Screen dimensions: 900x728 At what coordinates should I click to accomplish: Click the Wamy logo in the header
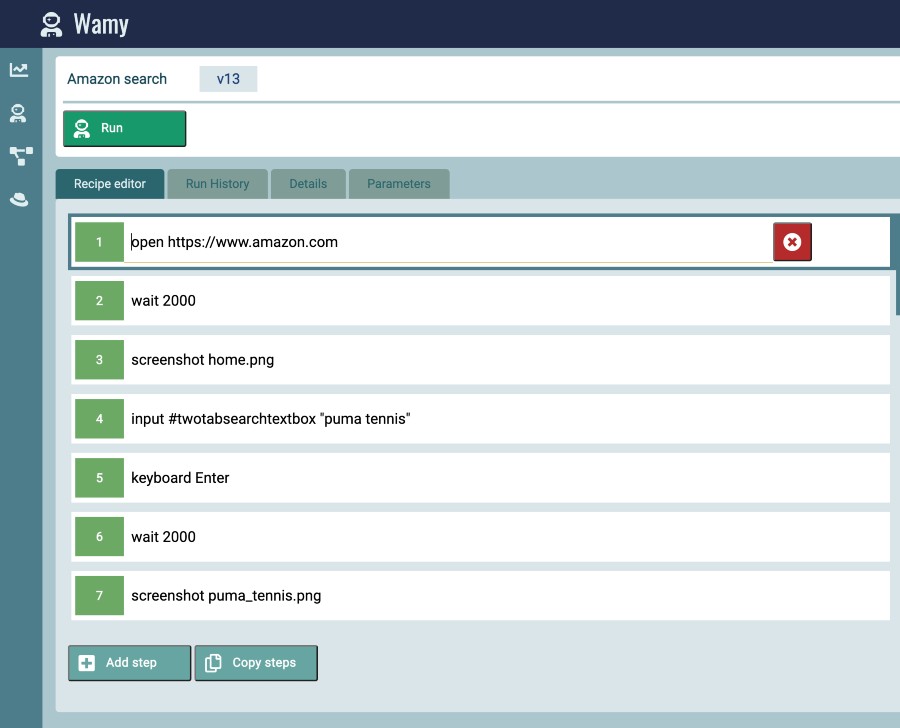pos(85,23)
